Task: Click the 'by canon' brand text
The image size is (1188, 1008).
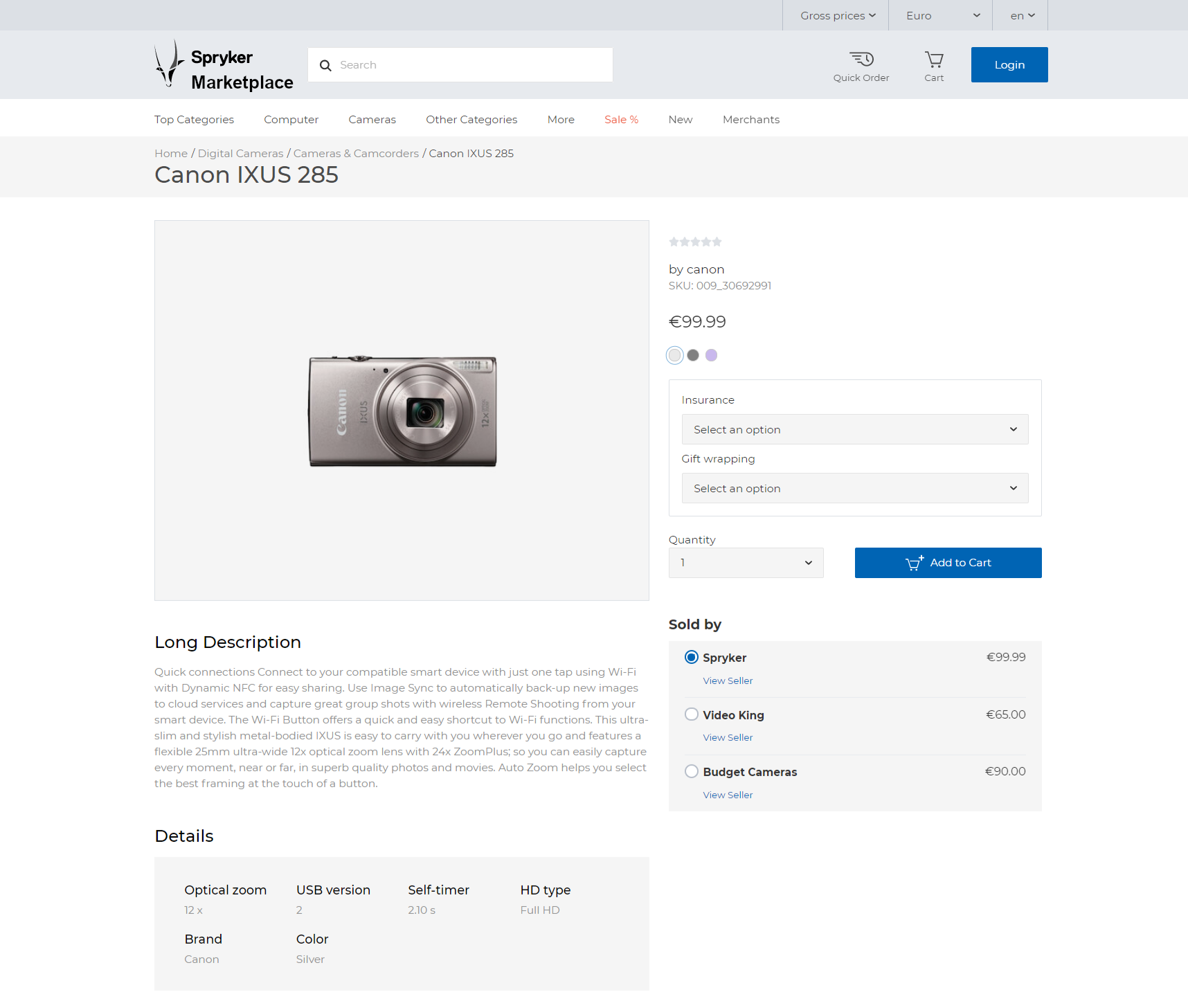Action: (696, 269)
